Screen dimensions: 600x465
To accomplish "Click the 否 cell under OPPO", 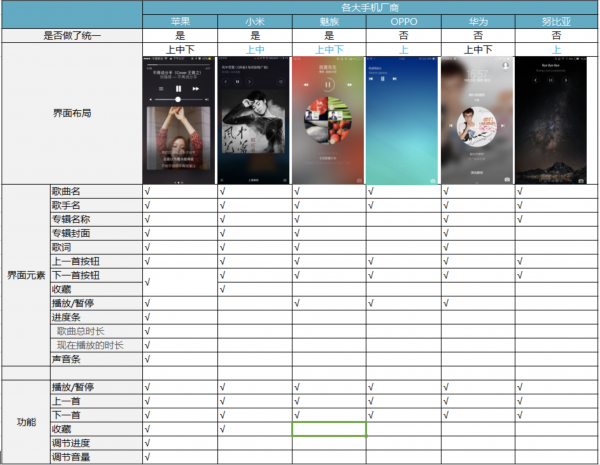I will [404, 36].
